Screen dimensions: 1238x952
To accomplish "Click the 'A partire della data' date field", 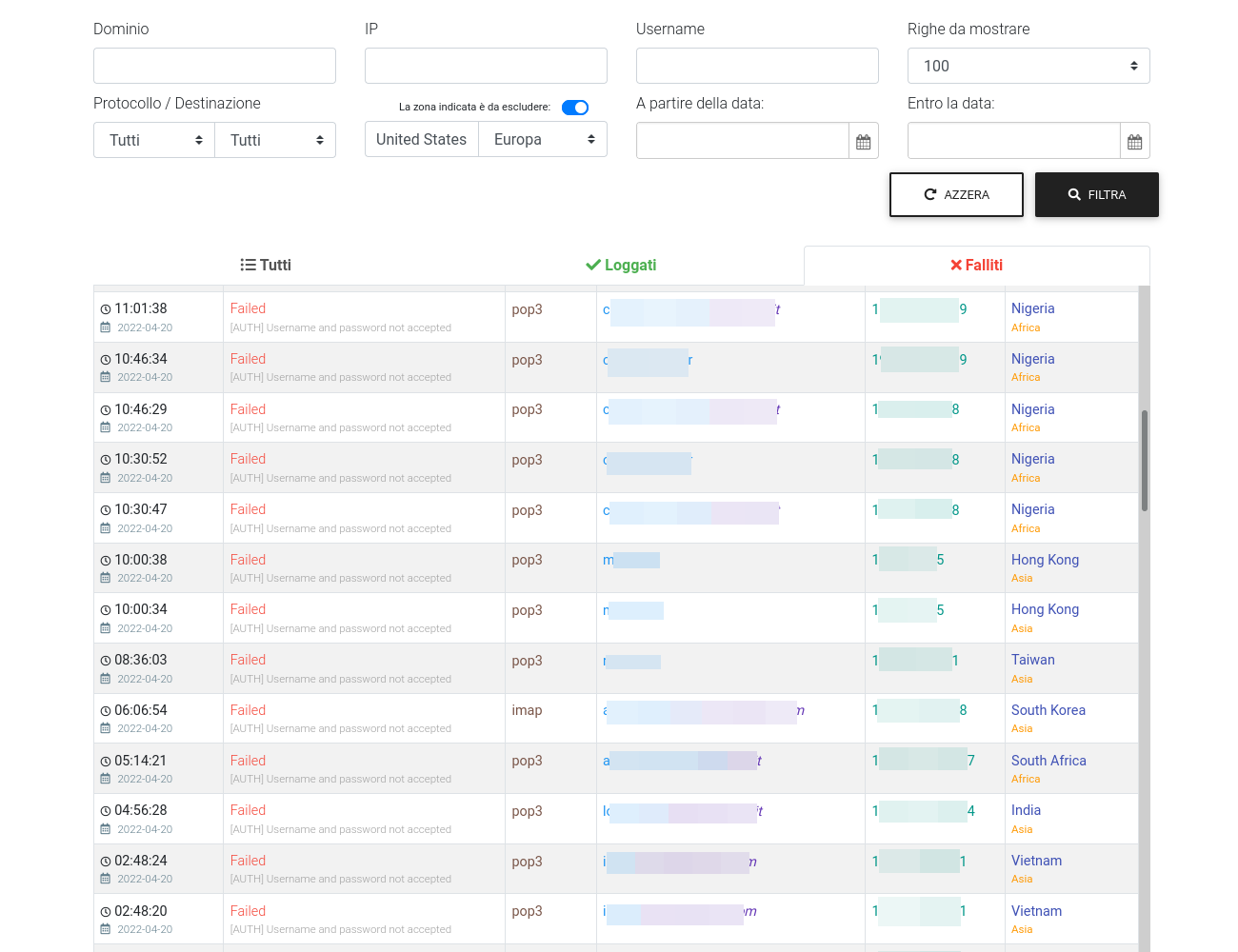I will click(x=743, y=141).
